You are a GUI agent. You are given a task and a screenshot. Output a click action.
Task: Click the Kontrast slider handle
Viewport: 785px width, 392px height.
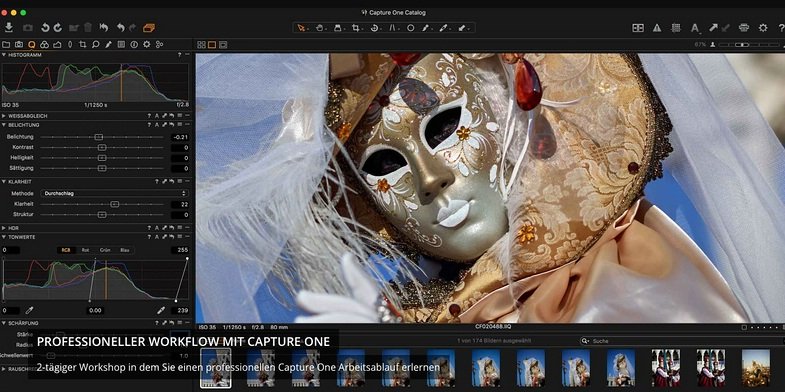click(x=102, y=147)
